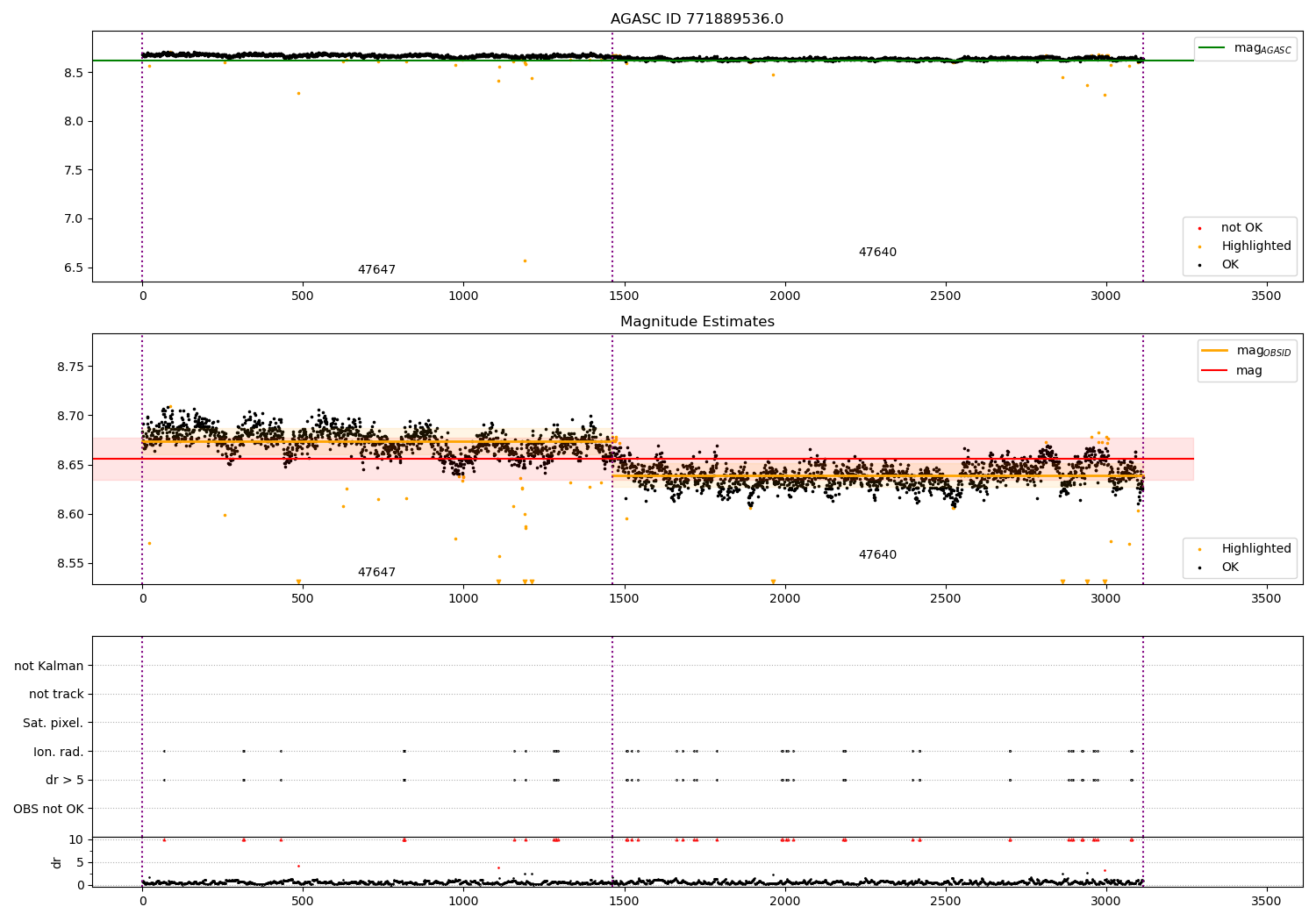Click the "Sat. pixel." row label
The width and height of the screenshot is (1316, 921).
point(53,723)
